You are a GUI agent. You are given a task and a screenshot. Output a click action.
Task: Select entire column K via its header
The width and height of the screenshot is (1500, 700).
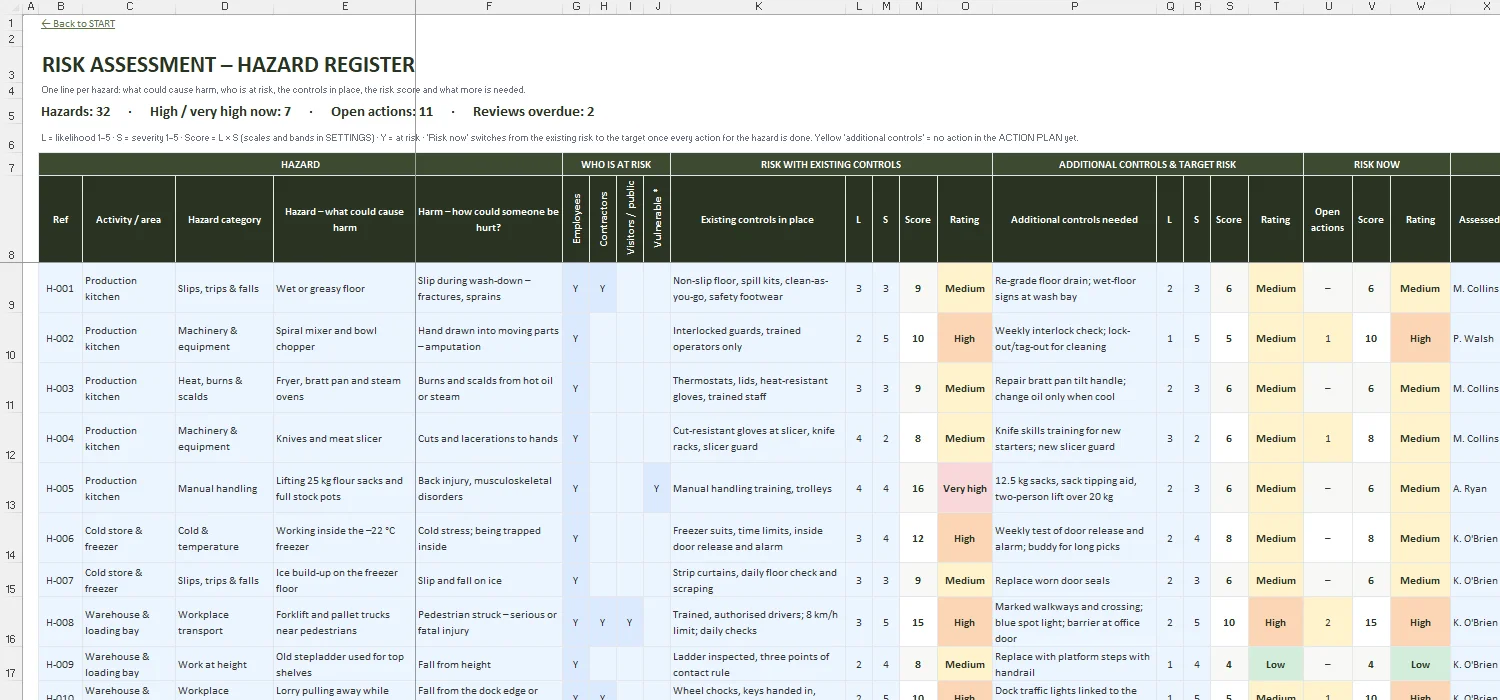pos(758,7)
